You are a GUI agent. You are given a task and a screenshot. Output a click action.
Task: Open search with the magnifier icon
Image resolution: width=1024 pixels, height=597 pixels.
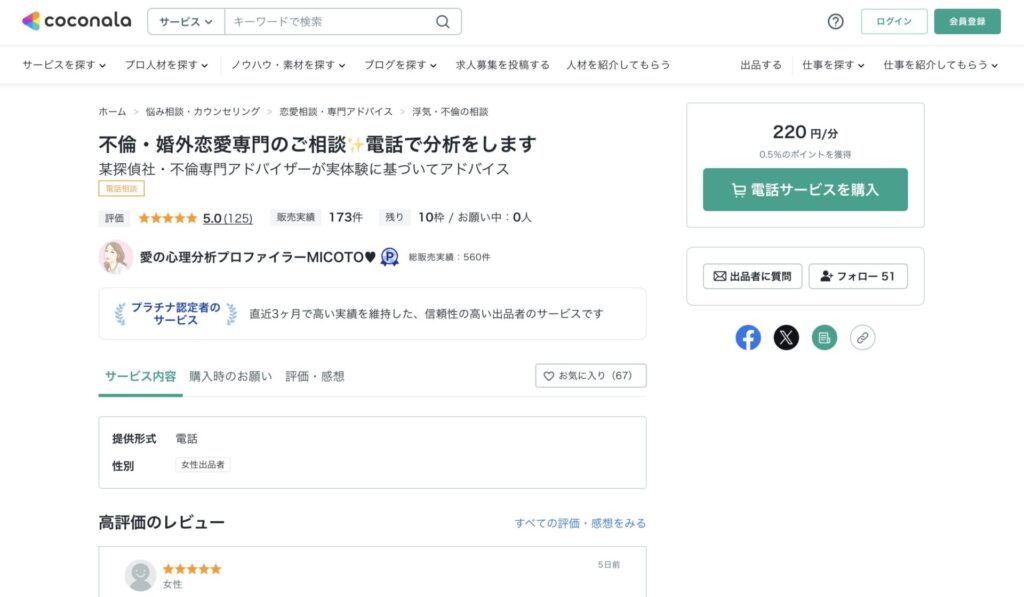pos(442,20)
